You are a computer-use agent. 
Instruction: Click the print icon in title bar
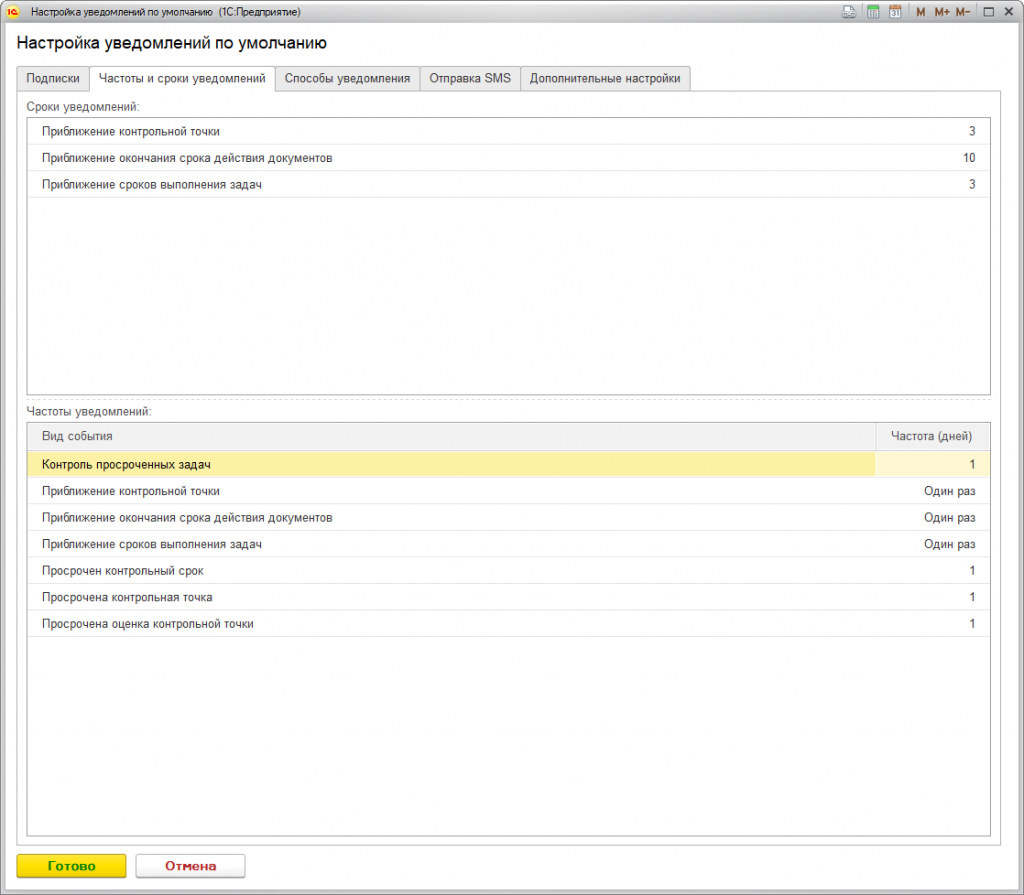[848, 12]
